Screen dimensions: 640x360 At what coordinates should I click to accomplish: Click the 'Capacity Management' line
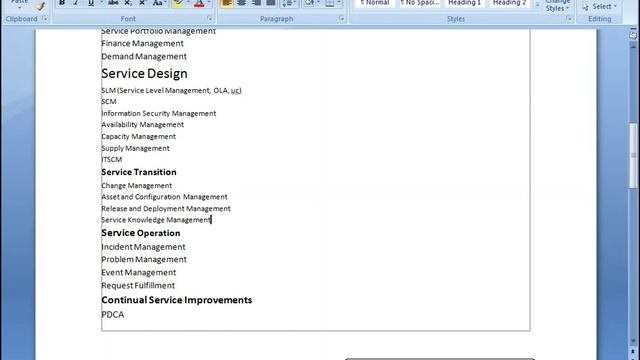(x=138, y=136)
